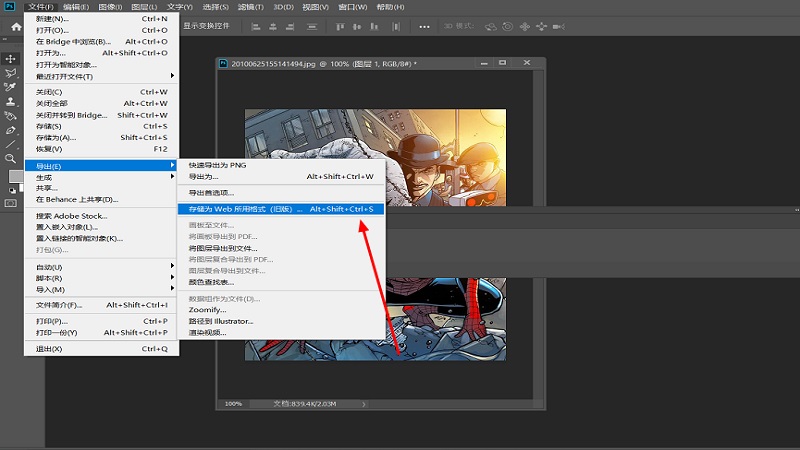Click the align vertical centers icon

click(x=357, y=27)
